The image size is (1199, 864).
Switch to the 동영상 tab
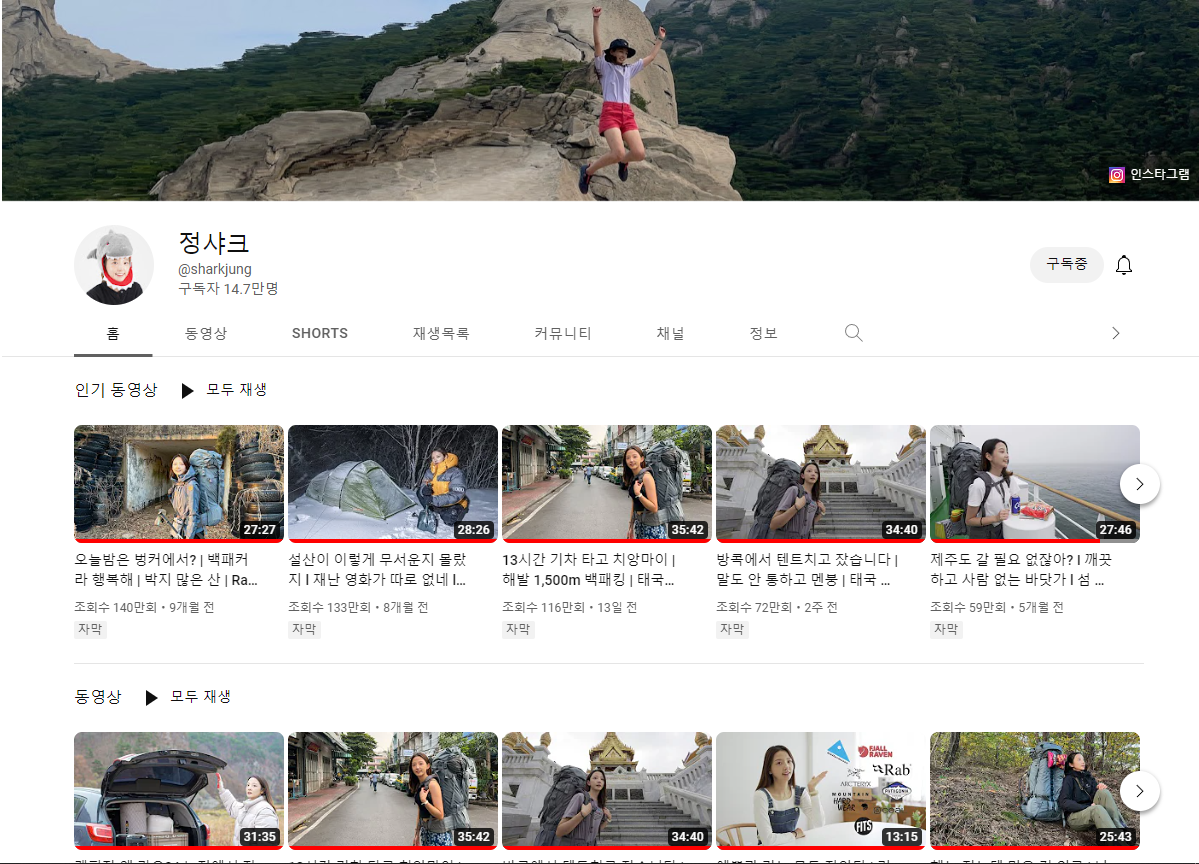pyautogui.click(x=206, y=333)
